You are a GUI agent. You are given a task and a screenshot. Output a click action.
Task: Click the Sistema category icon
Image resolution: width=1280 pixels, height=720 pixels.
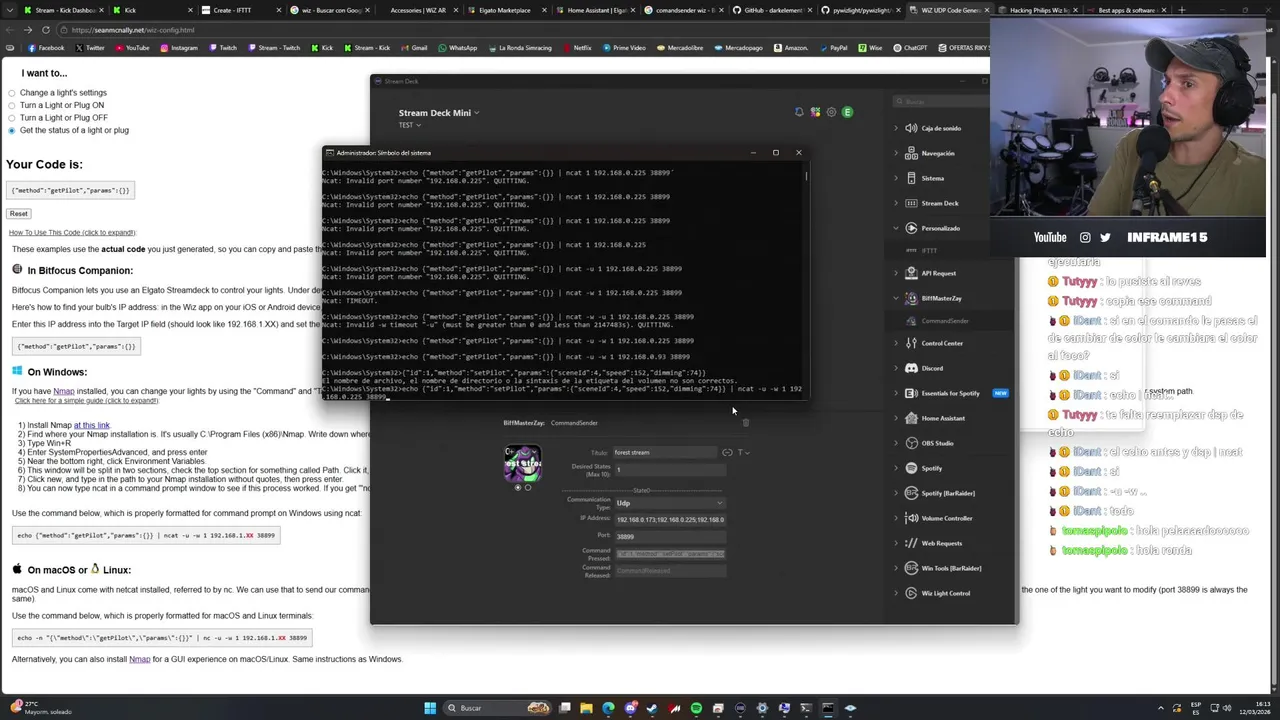pos(911,178)
